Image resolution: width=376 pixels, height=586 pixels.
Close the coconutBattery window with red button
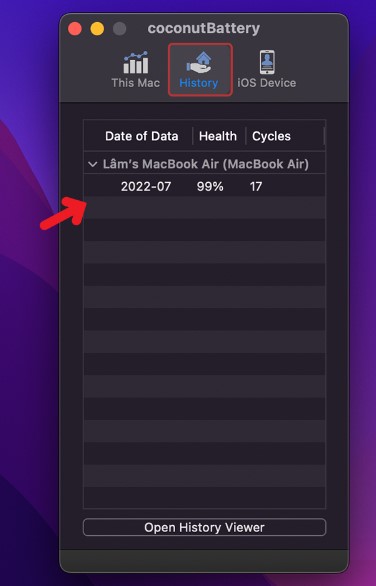point(75,29)
